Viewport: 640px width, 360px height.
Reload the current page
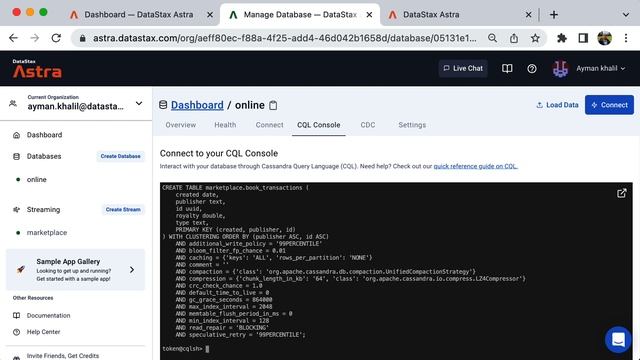(x=56, y=38)
